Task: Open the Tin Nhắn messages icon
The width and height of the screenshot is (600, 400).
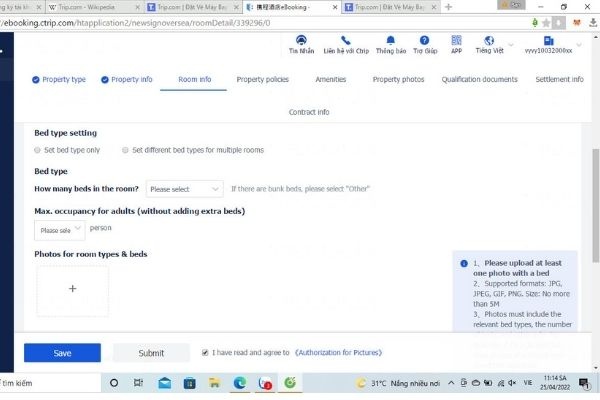Action: (299, 40)
